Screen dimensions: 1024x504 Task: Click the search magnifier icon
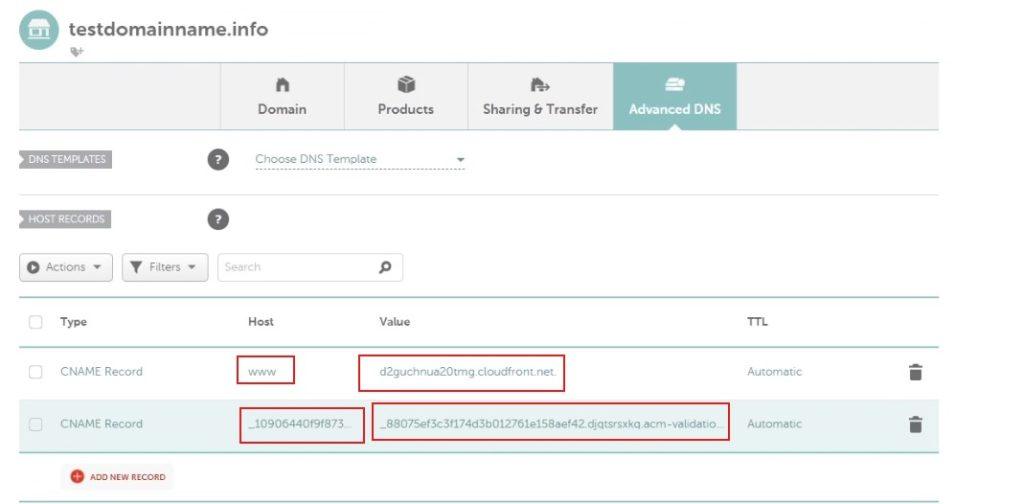(385, 267)
